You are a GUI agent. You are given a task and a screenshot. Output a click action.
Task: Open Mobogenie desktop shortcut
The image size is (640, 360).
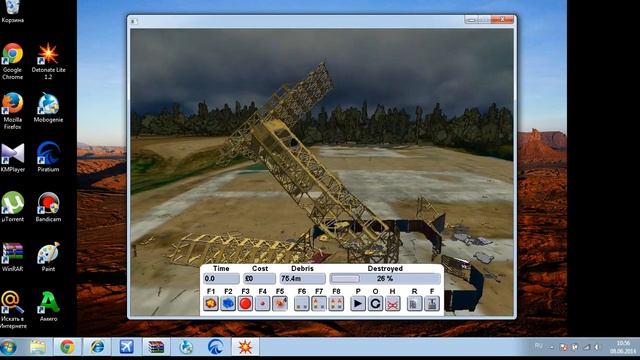pos(48,108)
